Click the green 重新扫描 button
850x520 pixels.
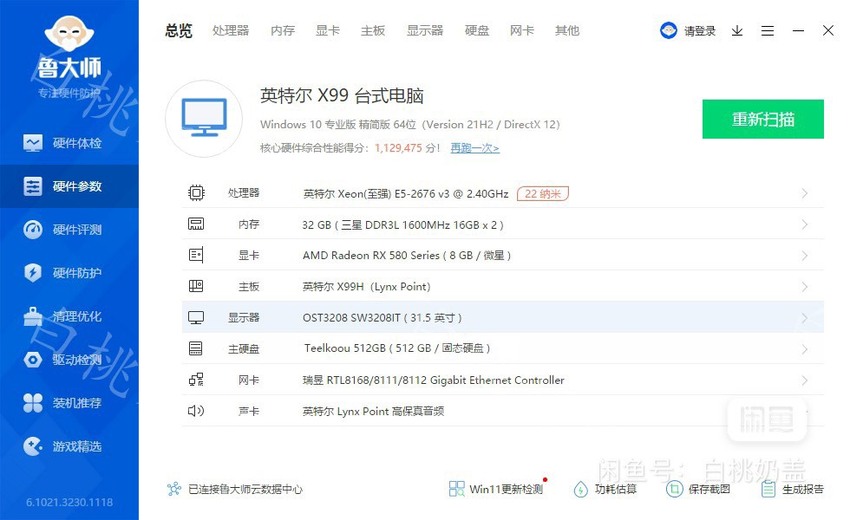(x=763, y=119)
